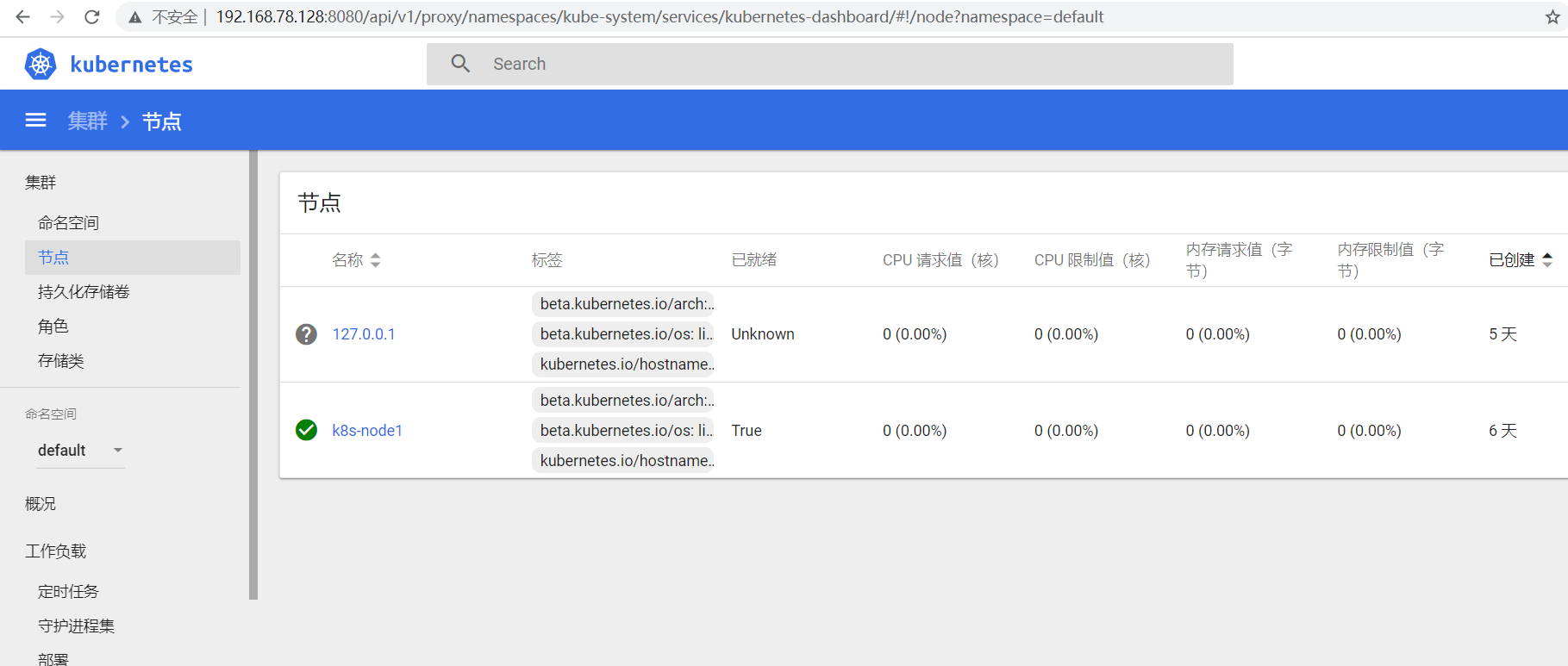Click k8s-node1 beta.kubernetes.io/os label chip
The image size is (1568, 666).
(x=623, y=431)
